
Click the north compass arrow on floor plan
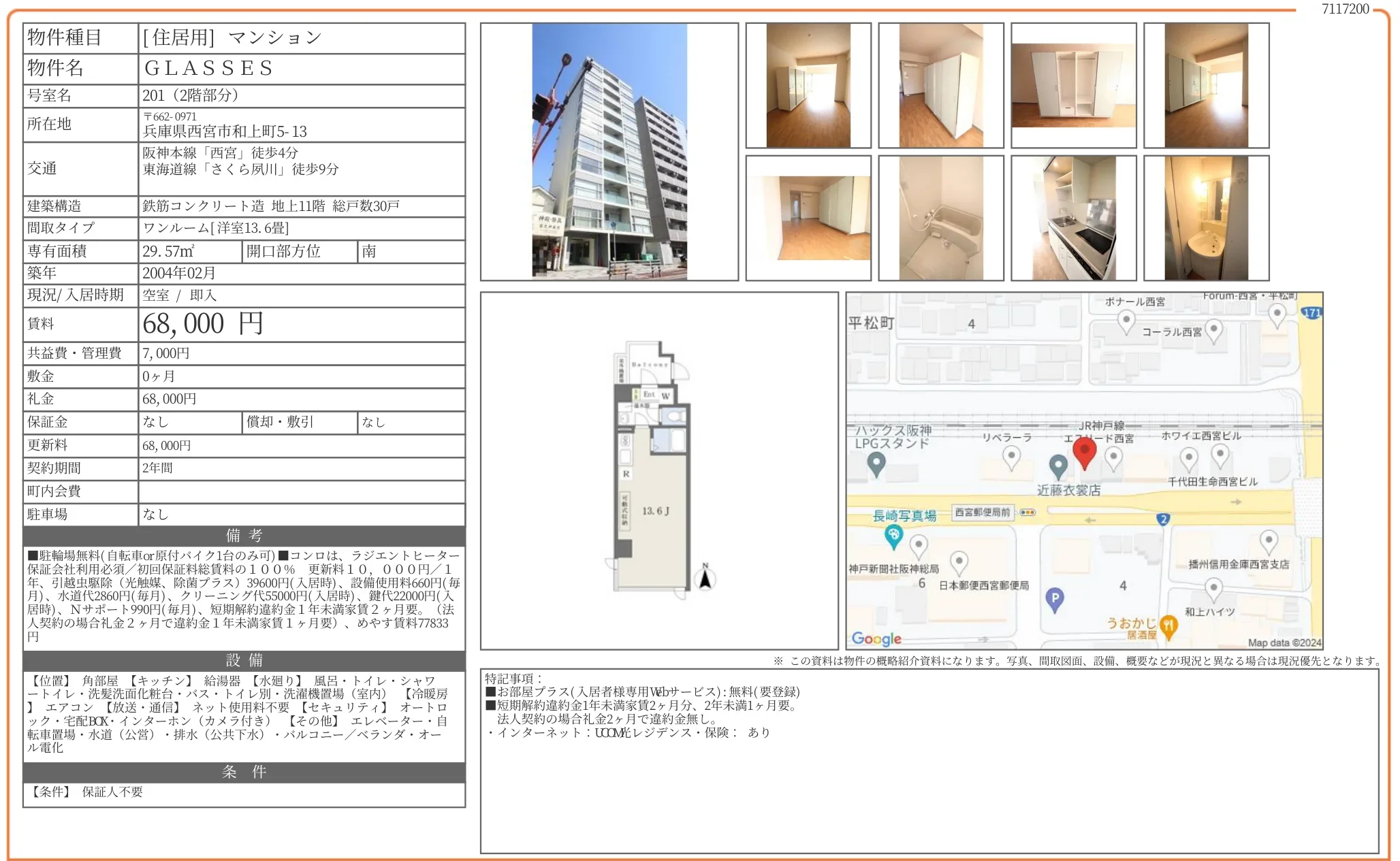(705, 578)
